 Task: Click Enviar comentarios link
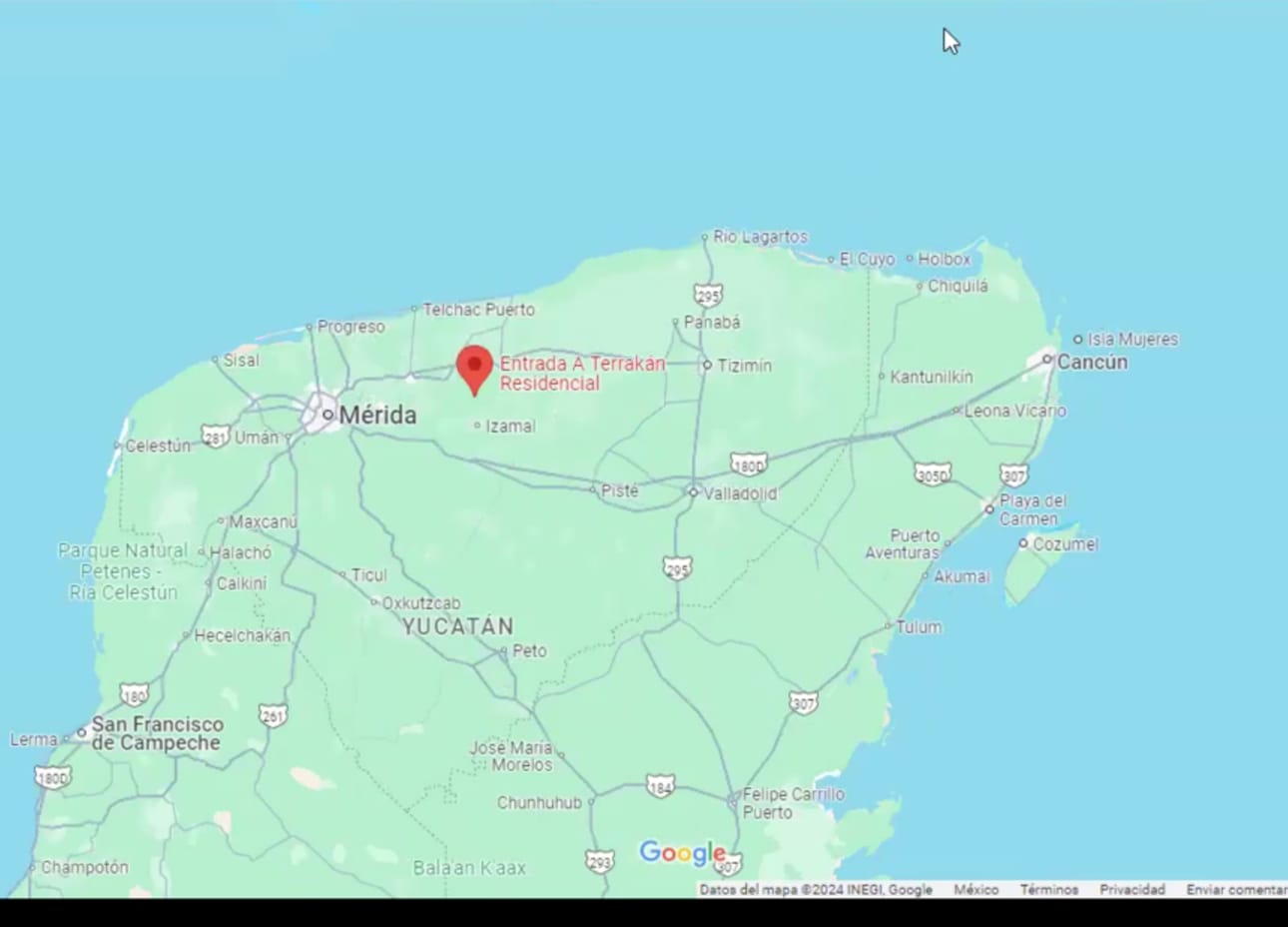[1236, 889]
